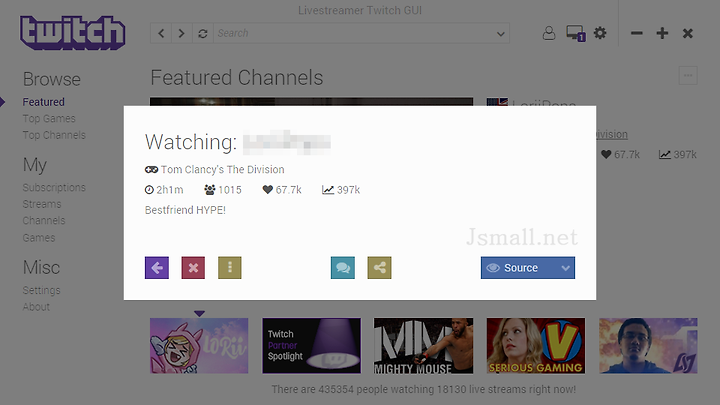Image resolution: width=720 pixels, height=405 pixels.
Task: Click the Tom Clancy's The Division game text
Action: 223,169
